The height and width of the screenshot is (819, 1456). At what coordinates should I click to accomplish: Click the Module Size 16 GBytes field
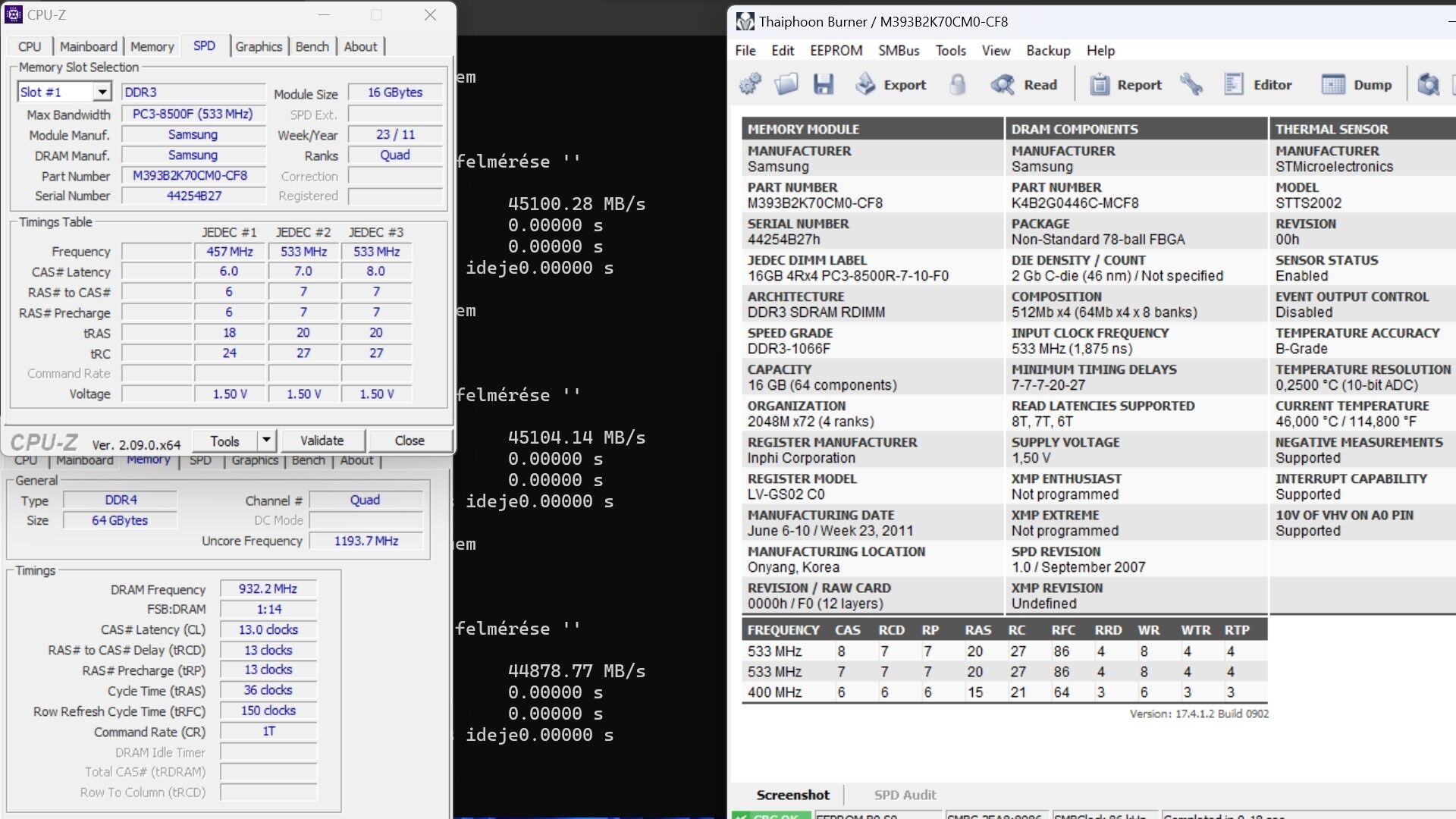point(395,92)
